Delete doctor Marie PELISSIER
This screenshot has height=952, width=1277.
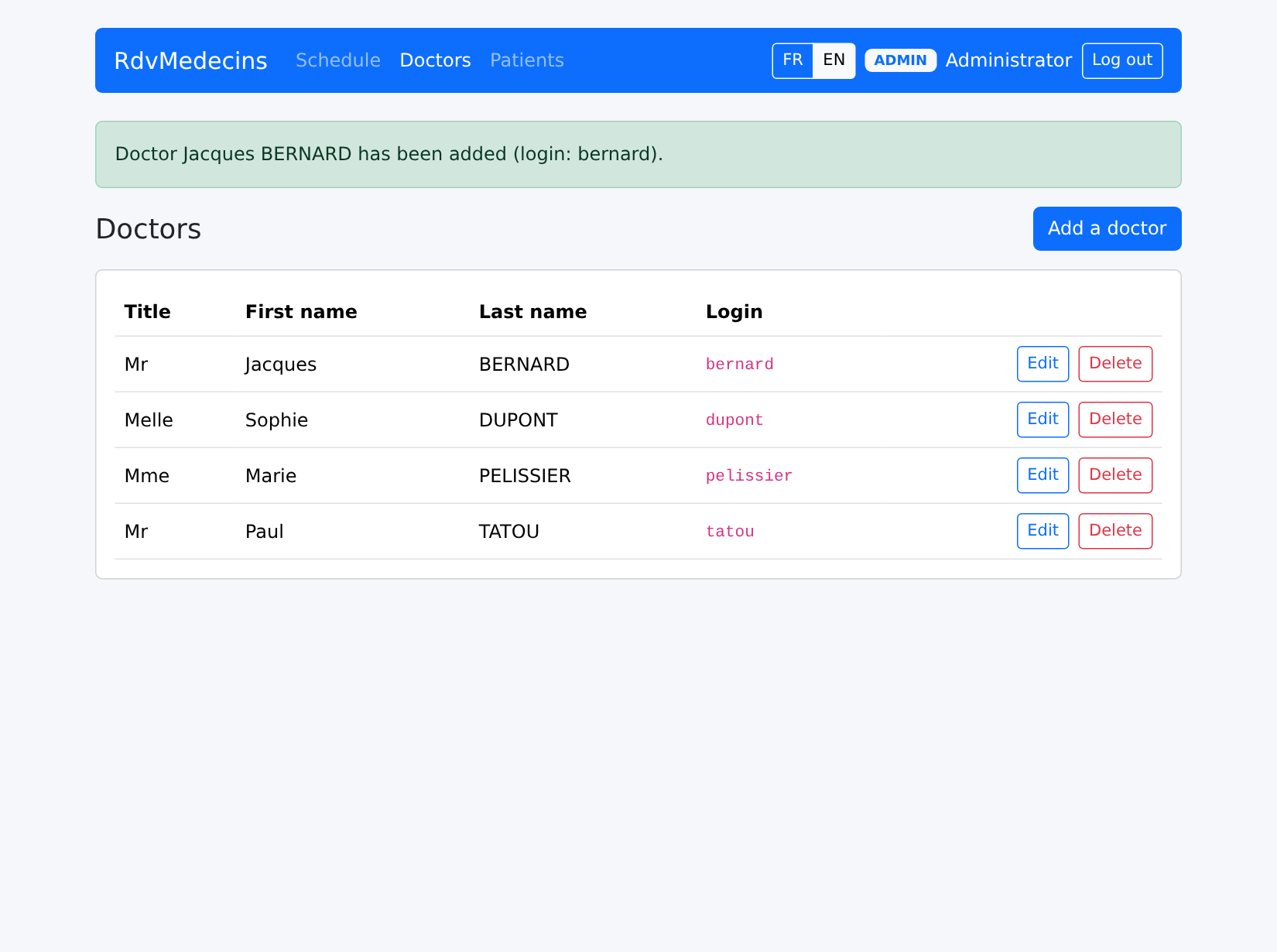tap(1115, 475)
